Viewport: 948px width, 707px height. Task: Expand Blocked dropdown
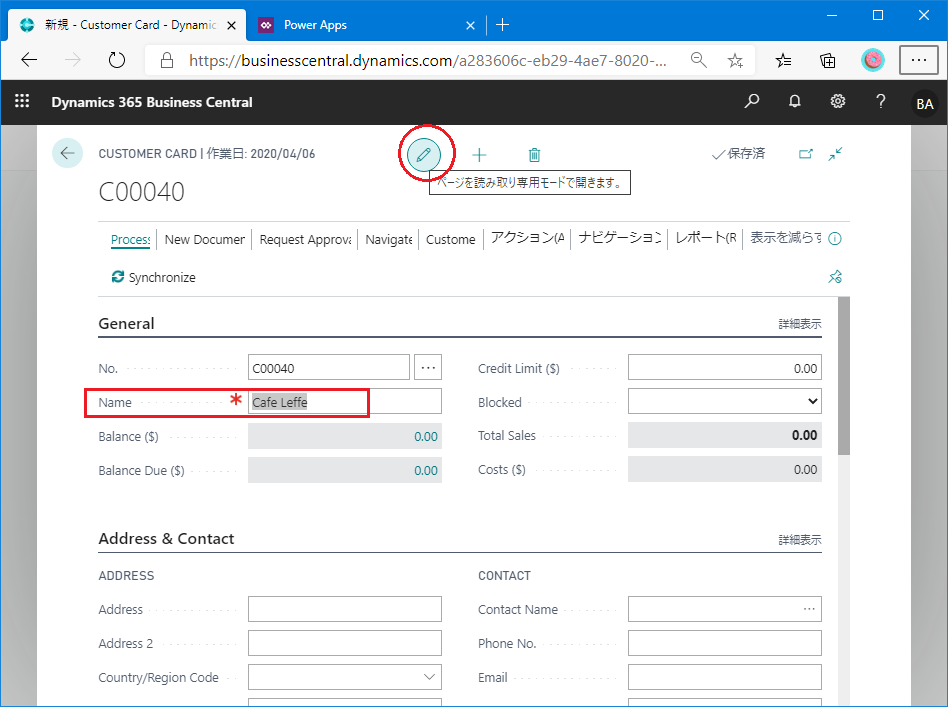[813, 401]
